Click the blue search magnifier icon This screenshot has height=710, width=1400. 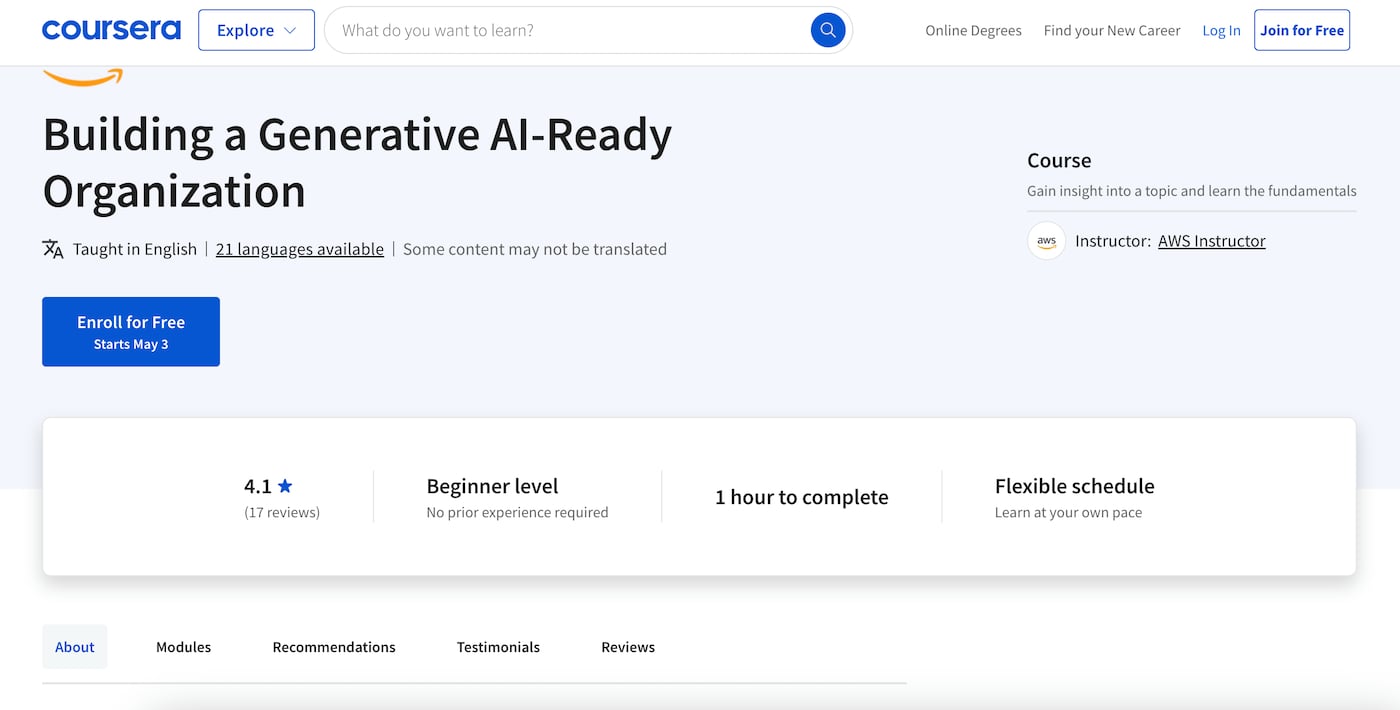tap(827, 30)
